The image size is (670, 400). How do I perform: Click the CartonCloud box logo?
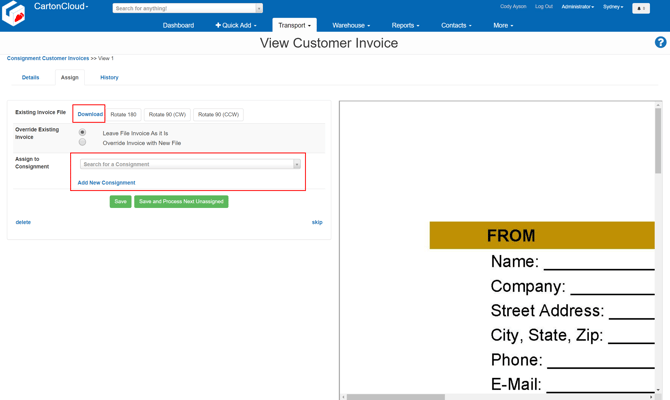(13, 13)
